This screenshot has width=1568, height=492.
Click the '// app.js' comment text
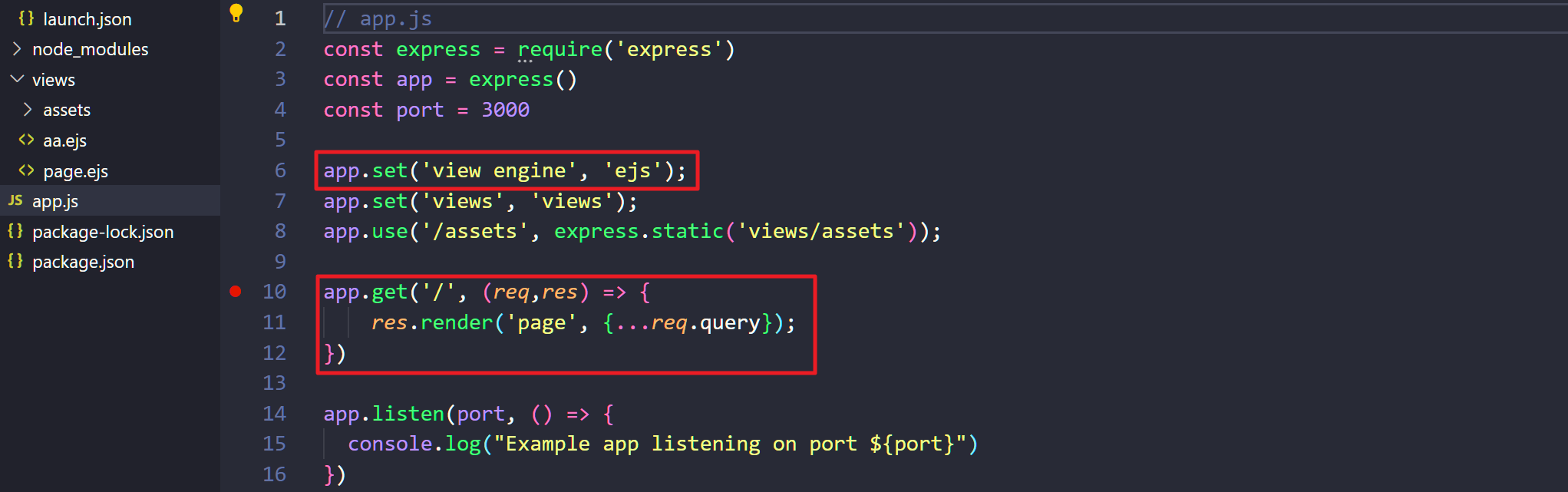378,19
